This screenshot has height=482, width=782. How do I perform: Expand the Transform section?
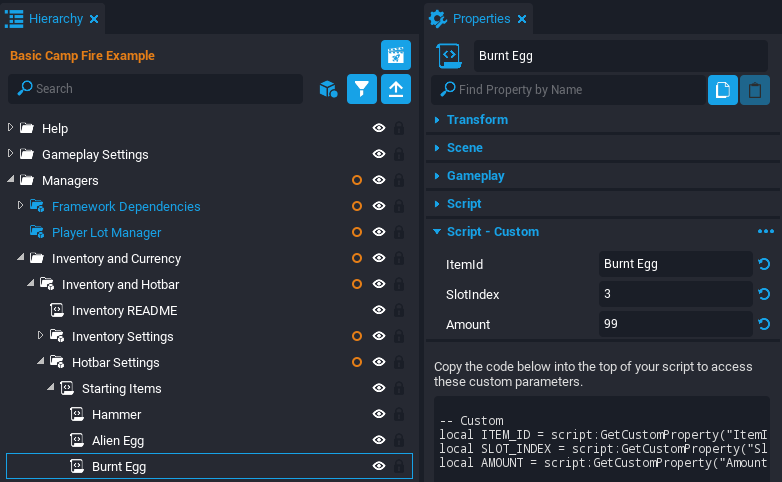click(477, 120)
